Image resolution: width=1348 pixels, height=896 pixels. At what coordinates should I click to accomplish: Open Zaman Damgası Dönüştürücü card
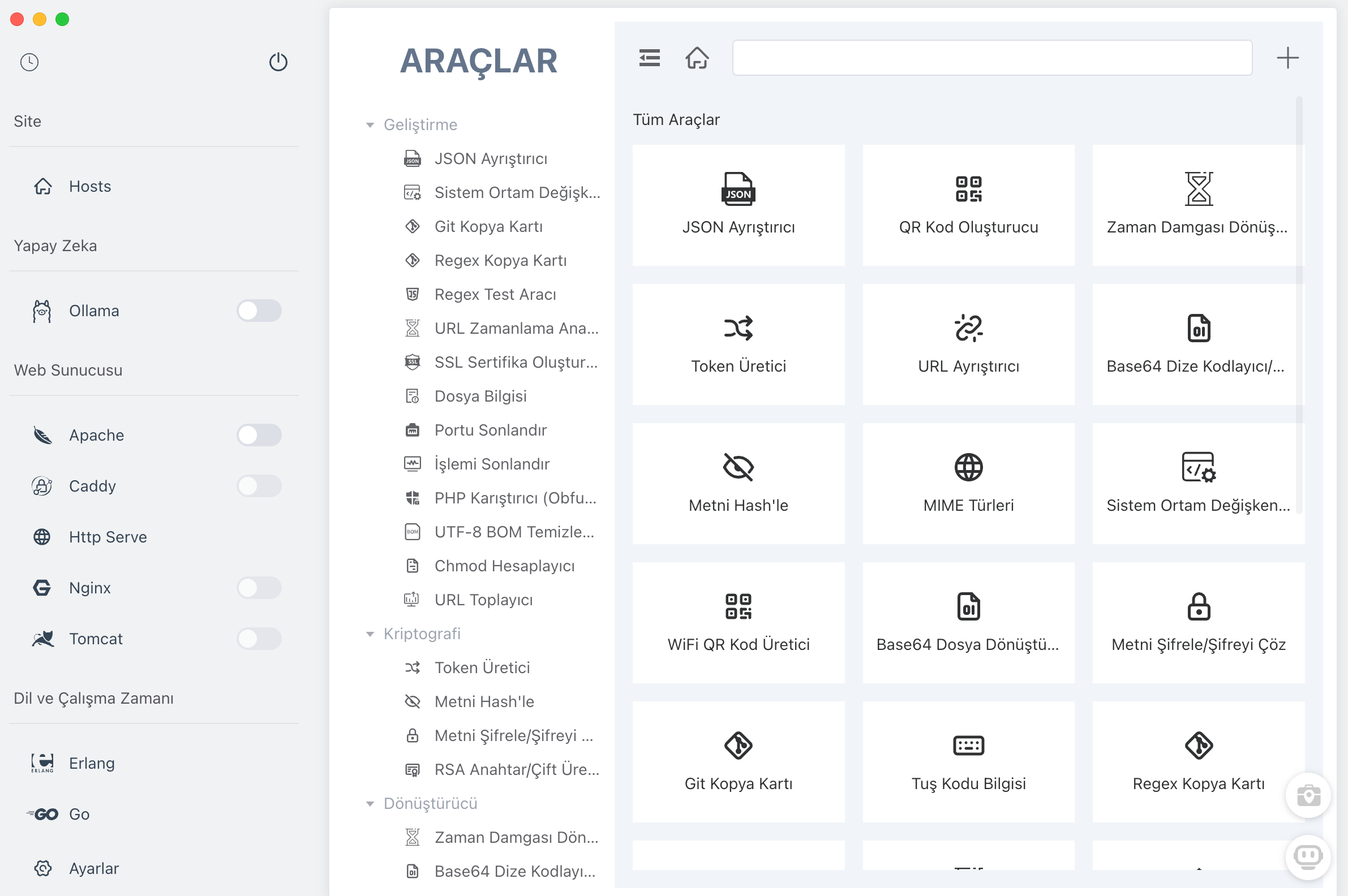coord(1198,205)
